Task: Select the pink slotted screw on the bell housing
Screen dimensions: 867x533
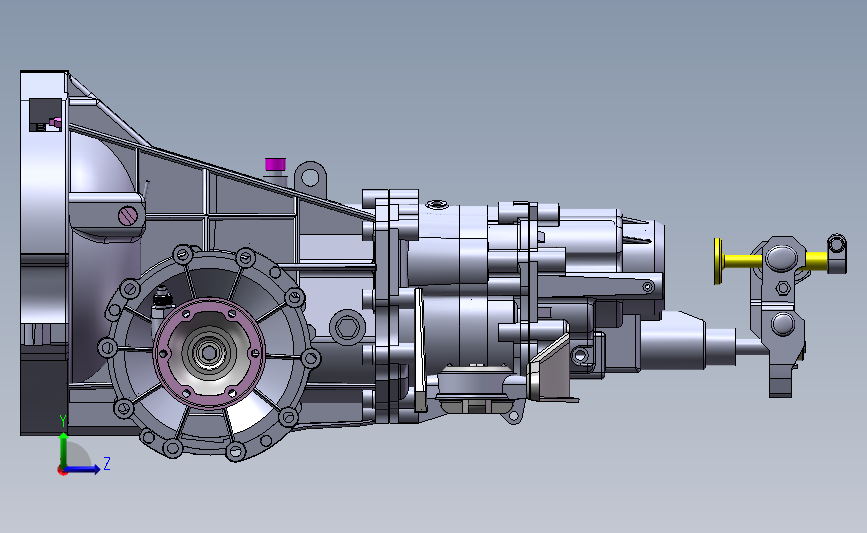Action: [x=128, y=216]
